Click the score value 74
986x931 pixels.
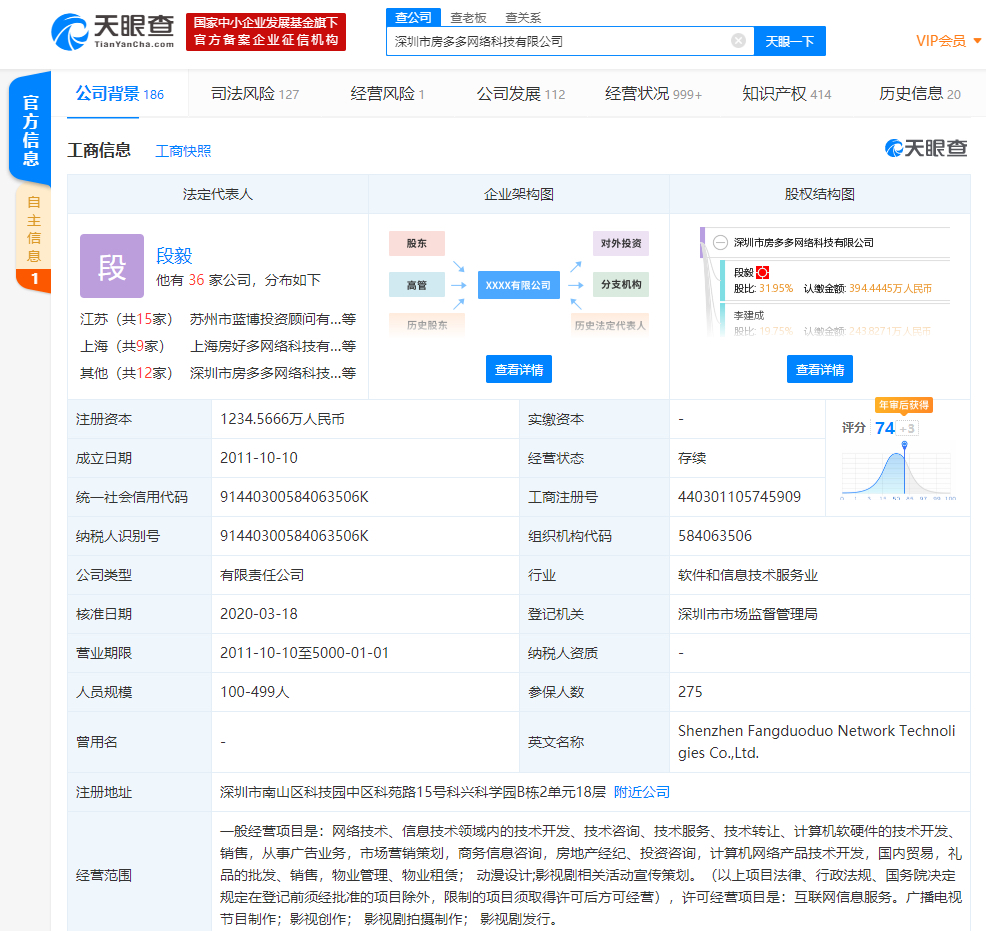[x=885, y=428]
